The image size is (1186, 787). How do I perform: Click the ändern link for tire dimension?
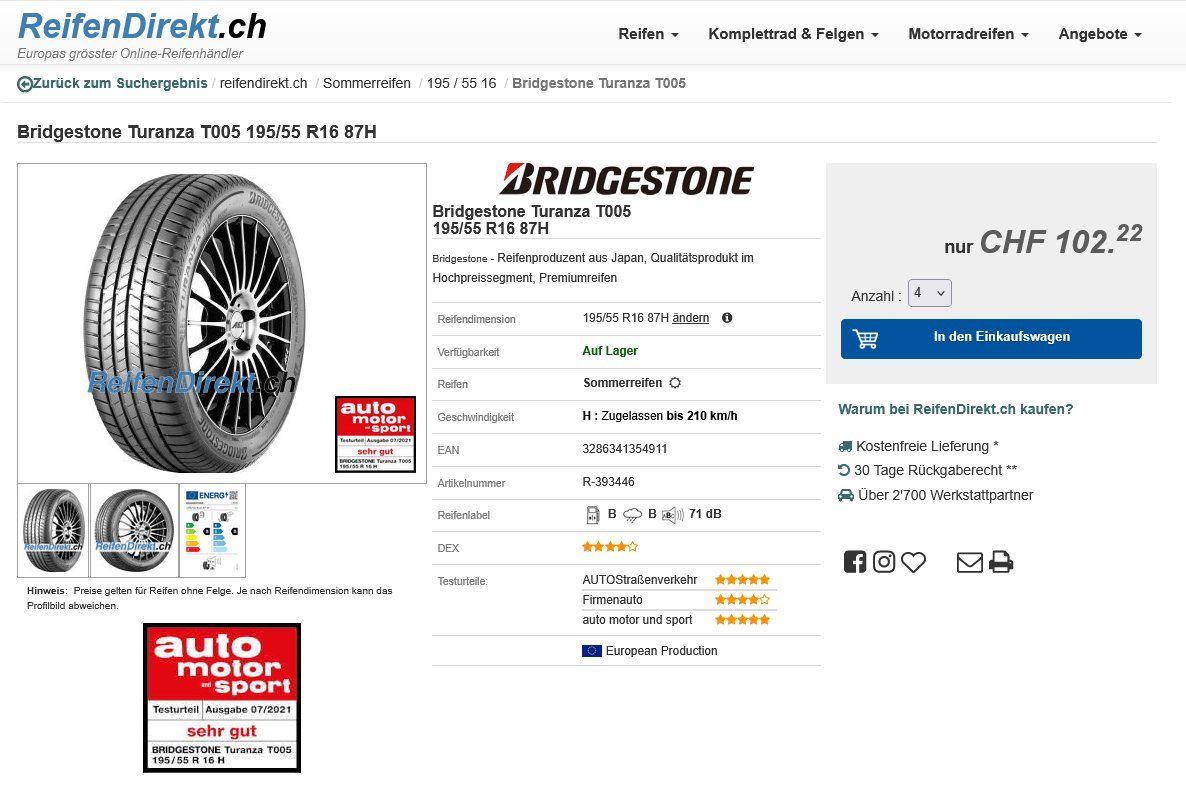[691, 318]
